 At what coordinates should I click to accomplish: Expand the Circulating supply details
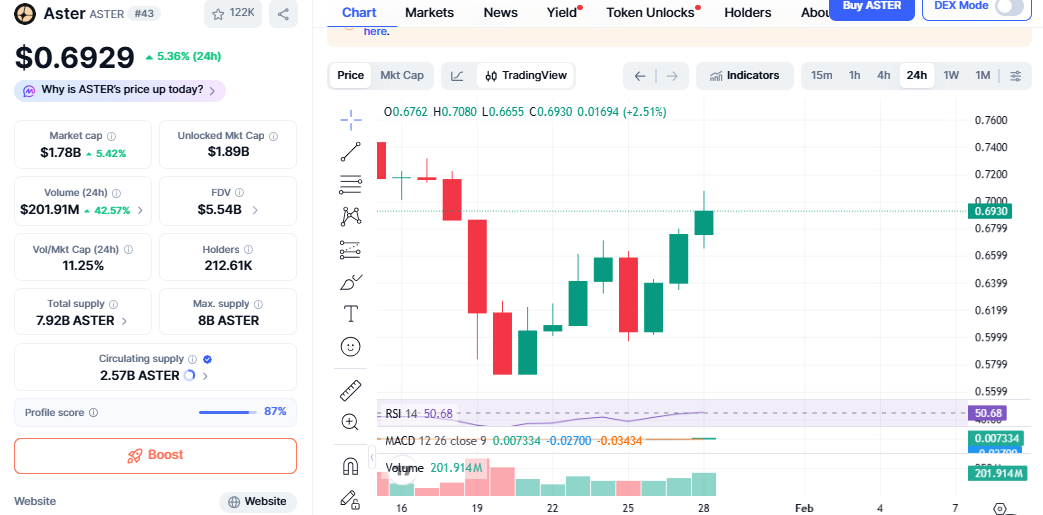(x=205, y=376)
